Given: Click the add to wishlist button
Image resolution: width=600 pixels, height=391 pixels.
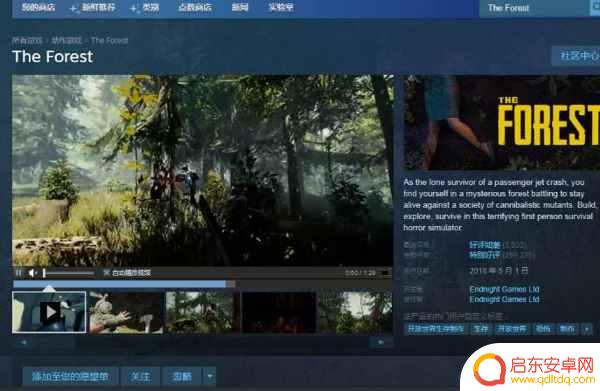Looking at the screenshot, I should click(x=70, y=376).
